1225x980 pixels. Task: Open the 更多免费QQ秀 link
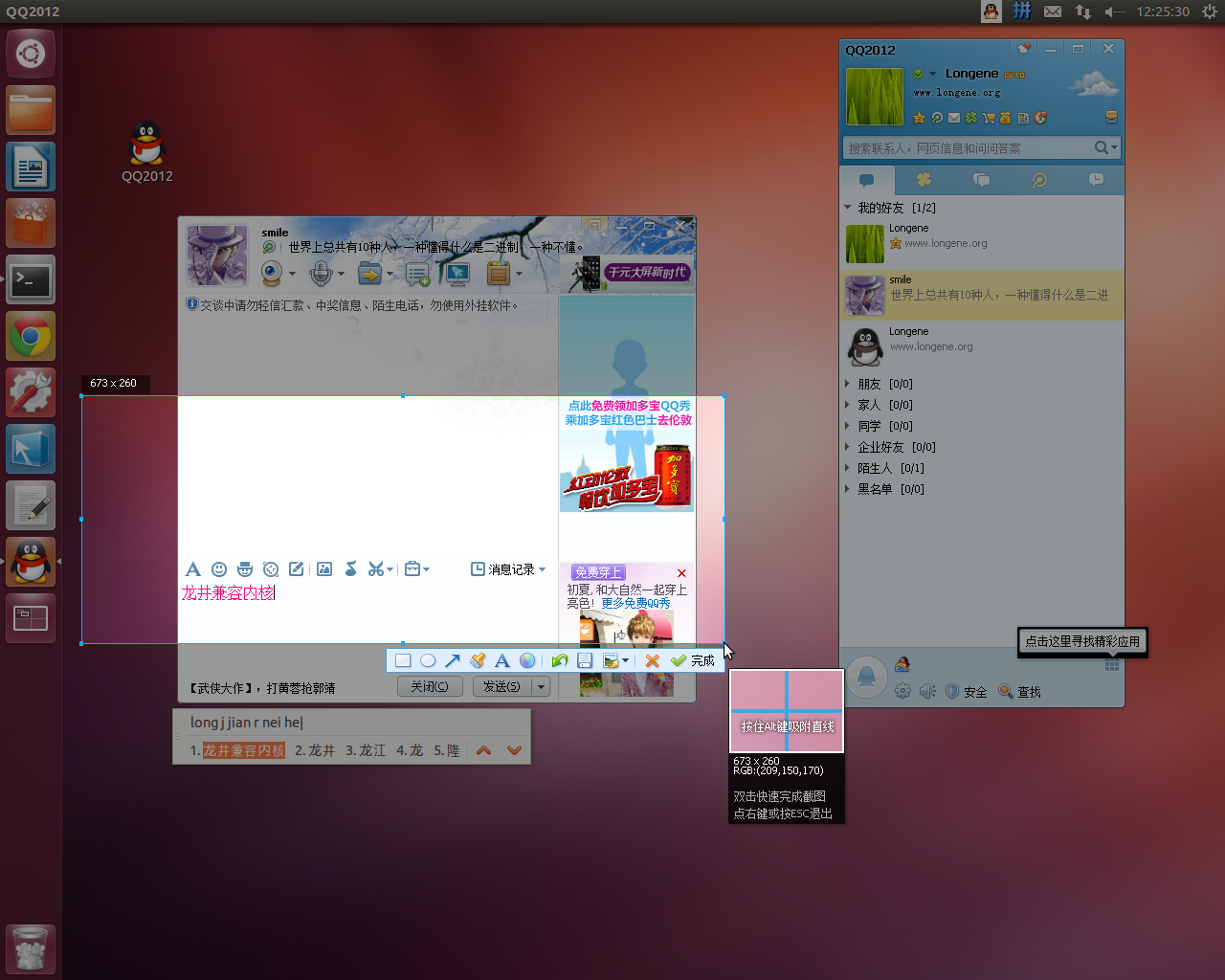635,604
